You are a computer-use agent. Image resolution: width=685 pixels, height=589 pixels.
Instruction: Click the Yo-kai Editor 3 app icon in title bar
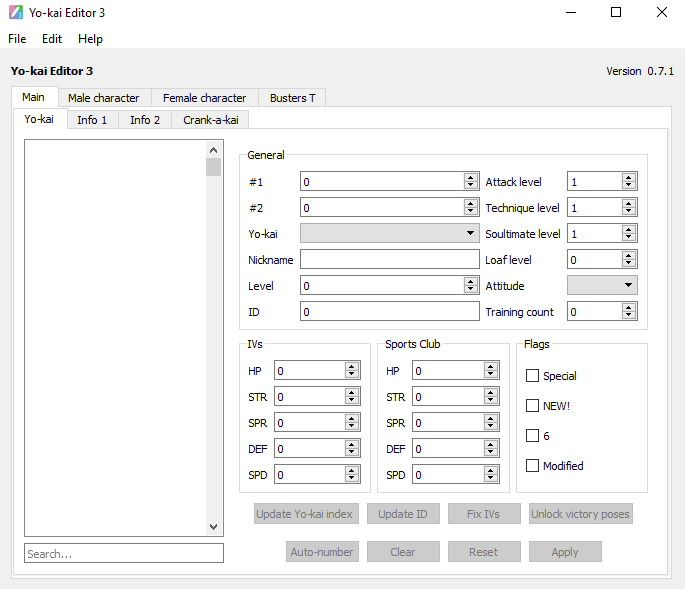coord(16,12)
